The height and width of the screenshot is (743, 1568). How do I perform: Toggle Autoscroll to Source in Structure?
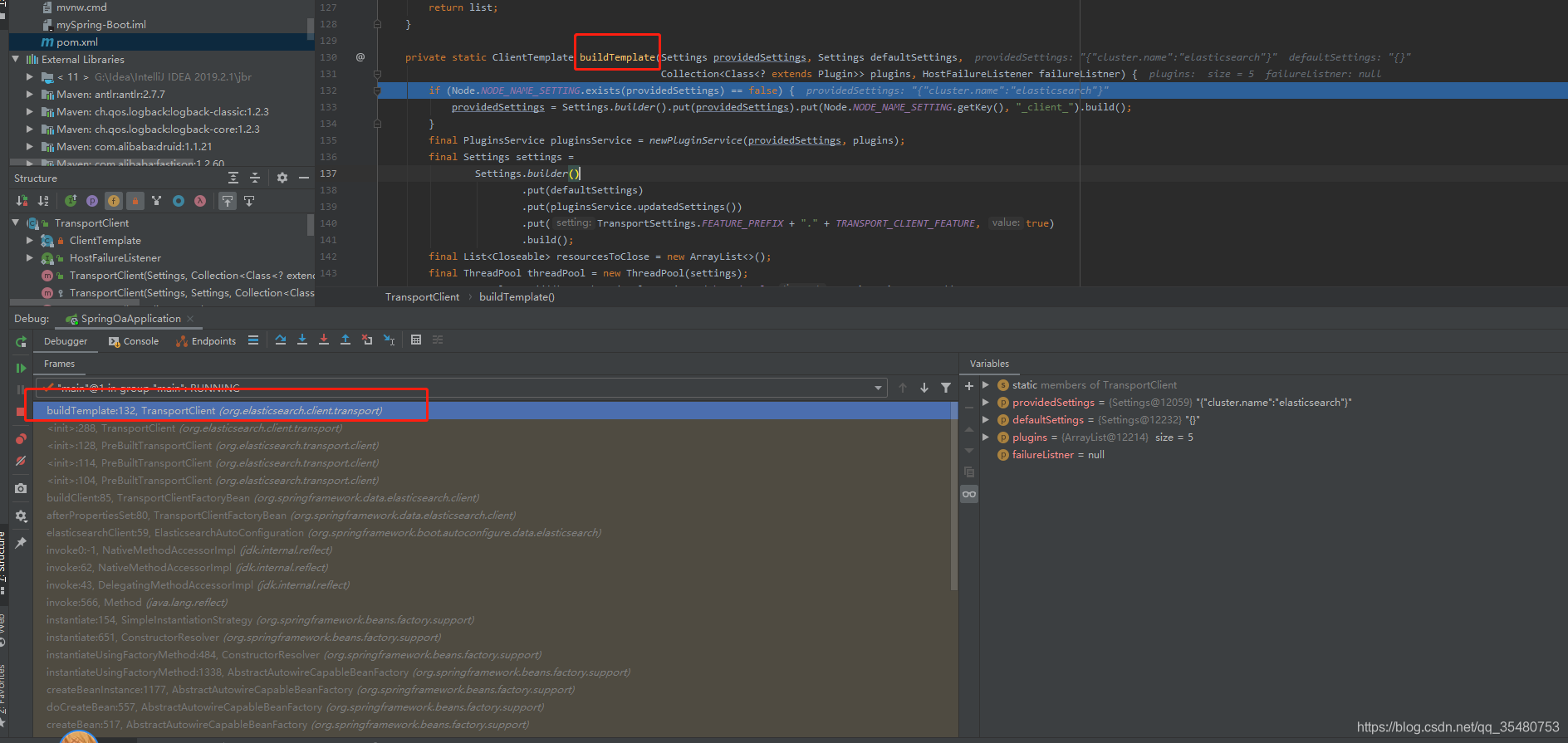point(228,201)
